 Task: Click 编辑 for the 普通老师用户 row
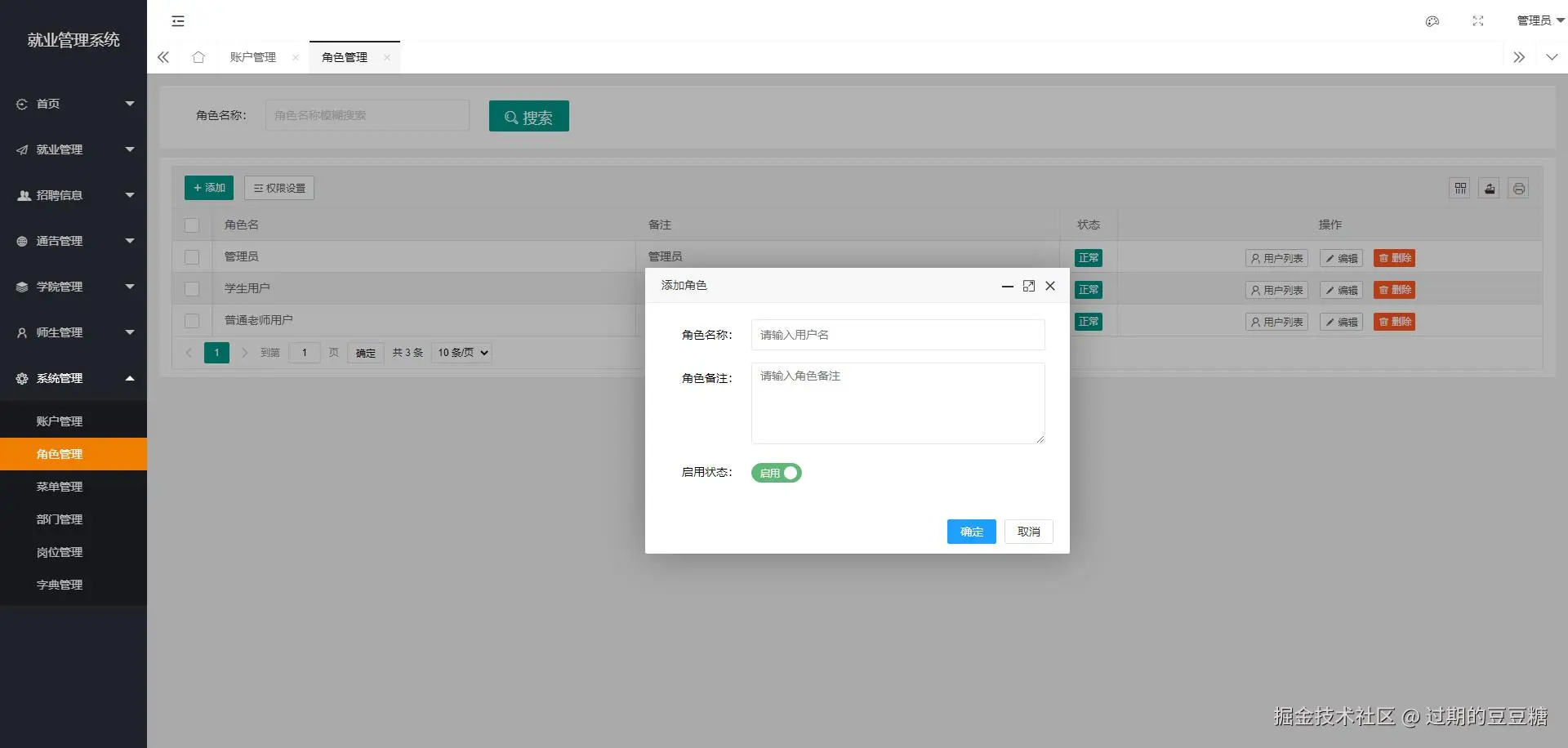[1341, 322]
